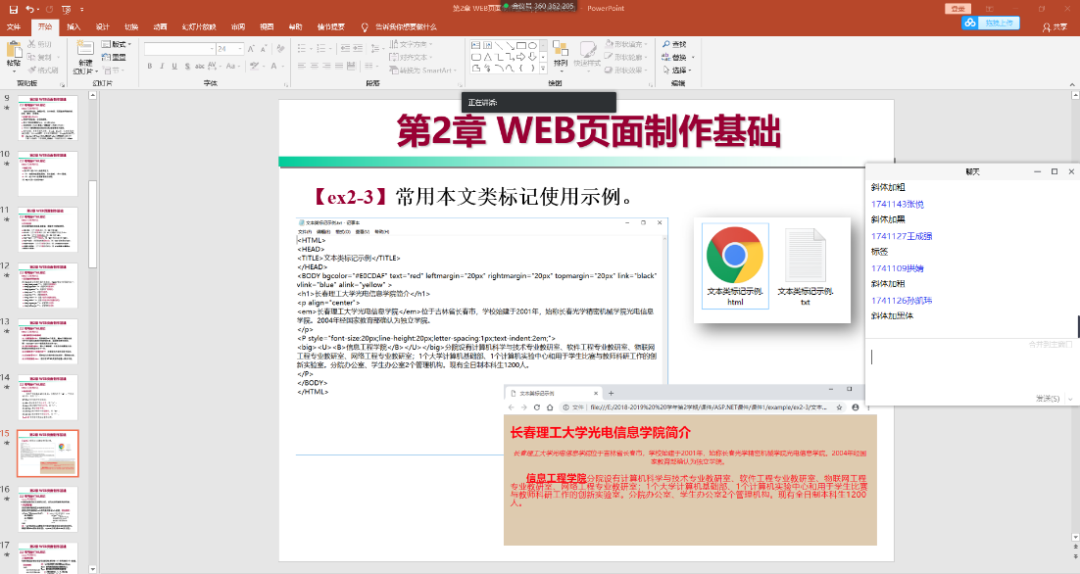Open the Design (设计) ribbon tab
Image resolution: width=1080 pixels, height=574 pixels.
(102, 27)
